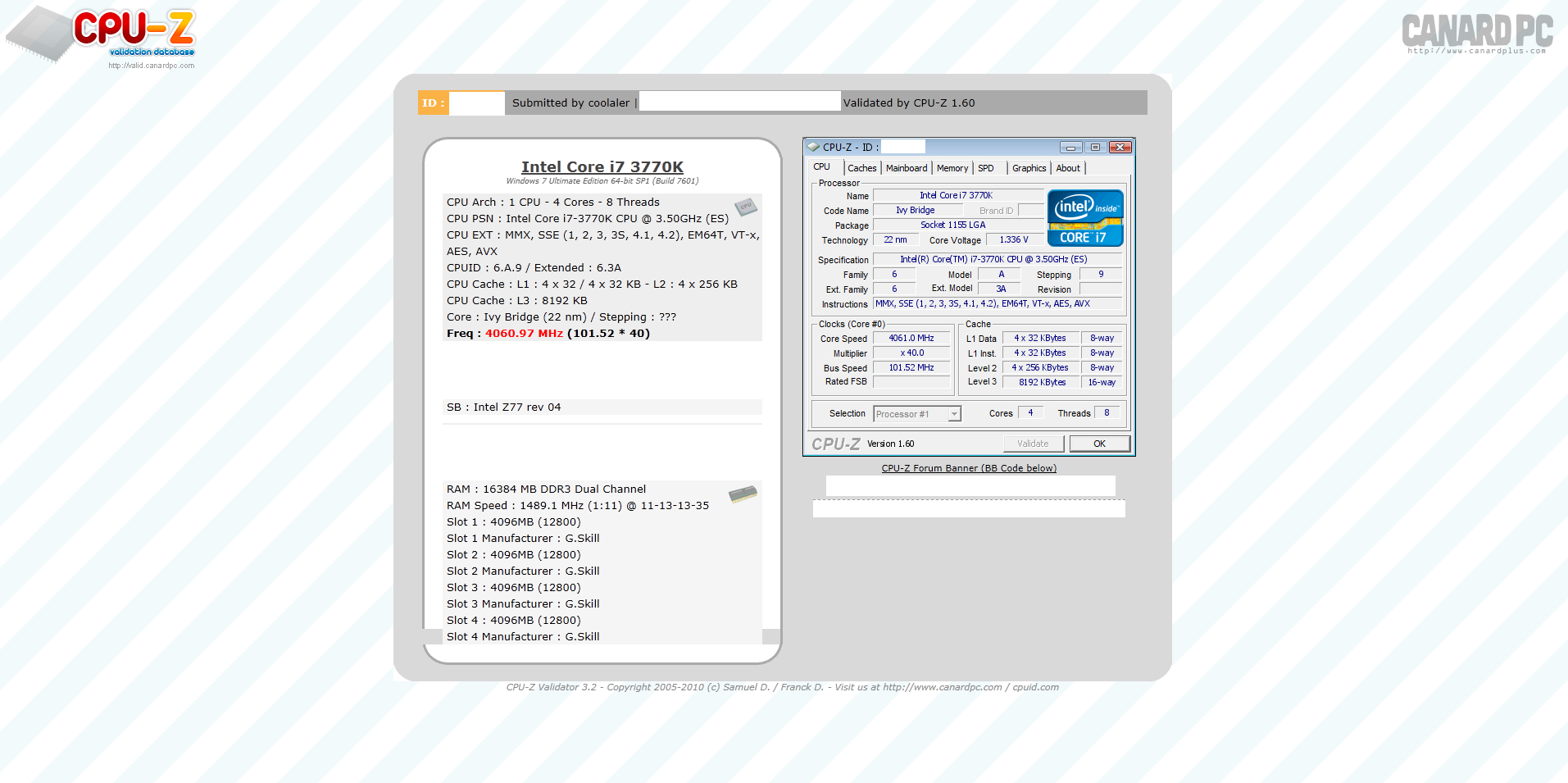Screen dimensions: 1568x783
Task: Click the Multiplier value x 40.0
Action: pos(911,353)
